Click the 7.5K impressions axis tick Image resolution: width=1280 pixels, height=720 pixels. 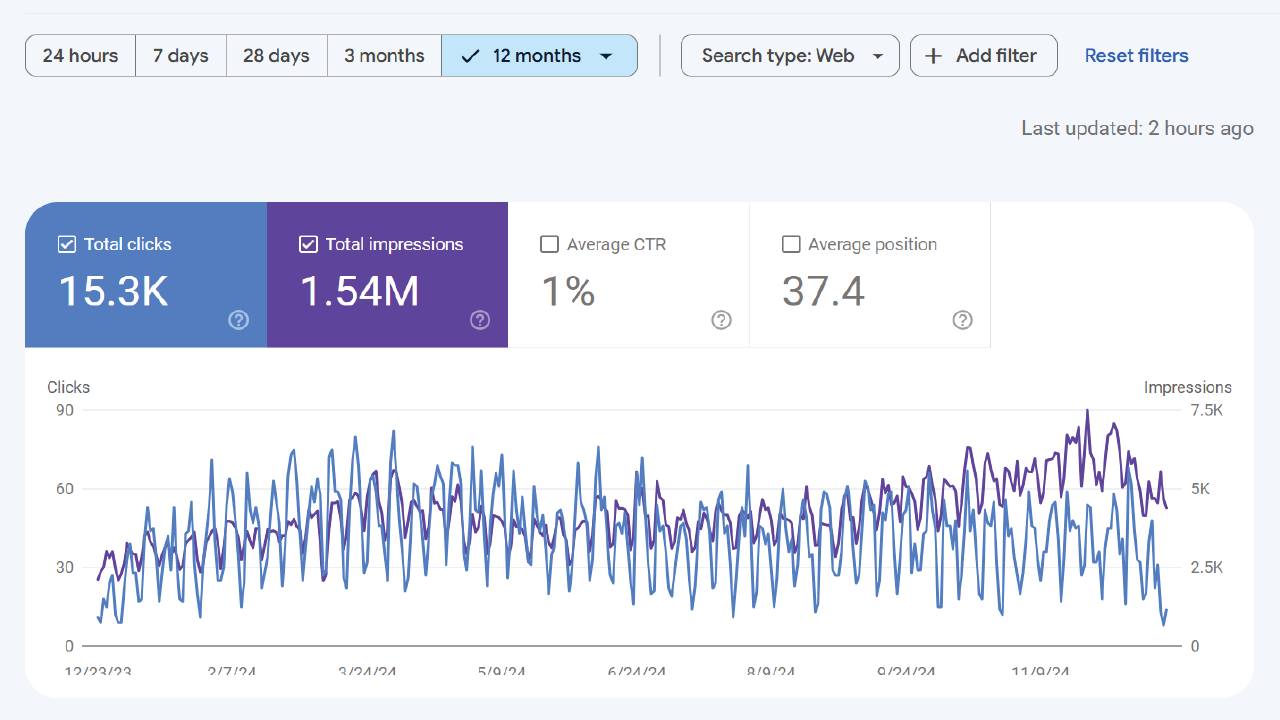[1207, 410]
